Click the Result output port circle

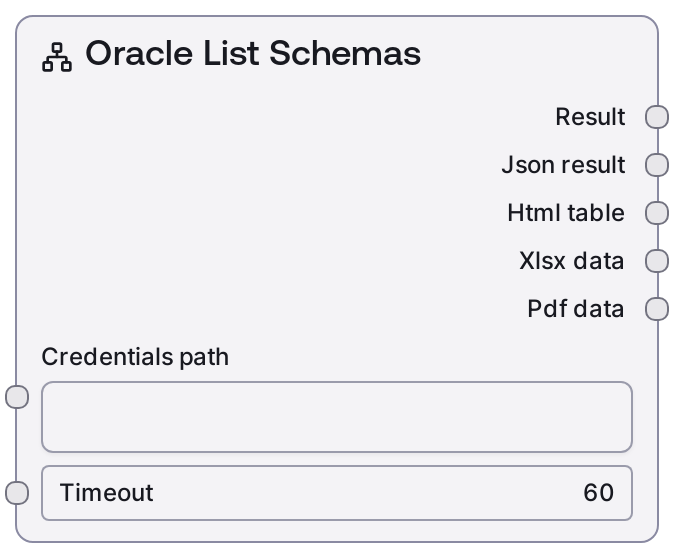(x=656, y=117)
